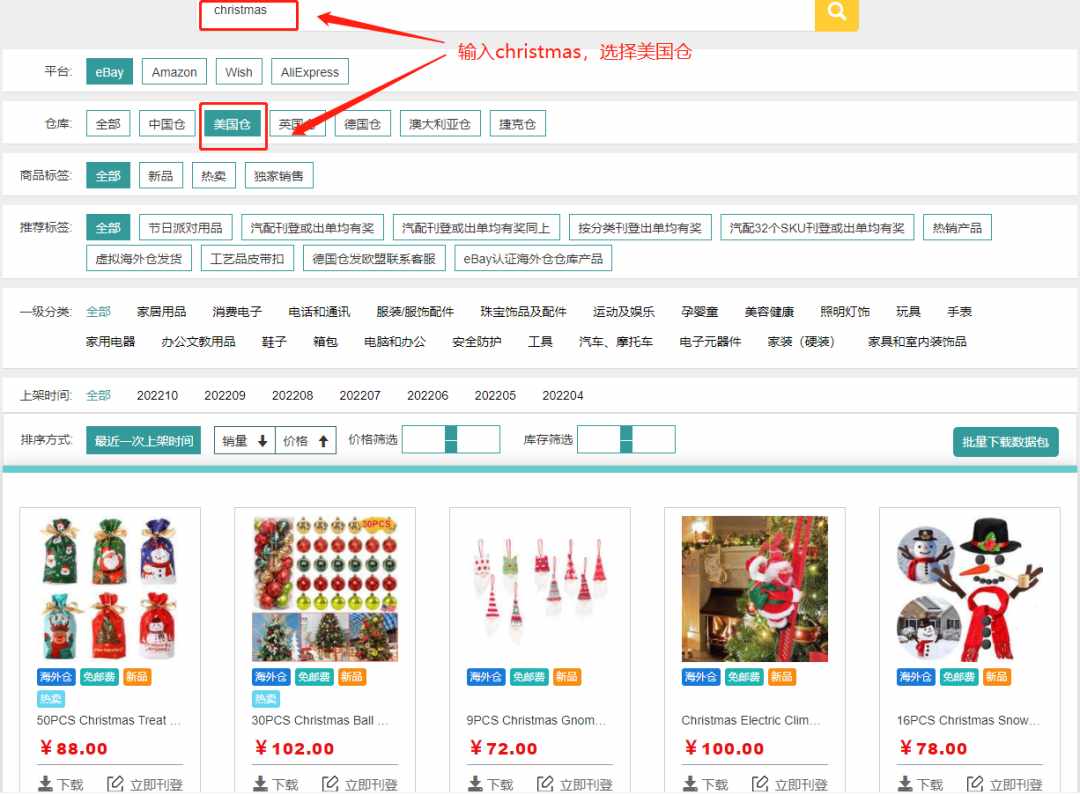The image size is (1080, 795).
Task: Choose the 美国仓 warehouse option
Action: [x=232, y=124]
